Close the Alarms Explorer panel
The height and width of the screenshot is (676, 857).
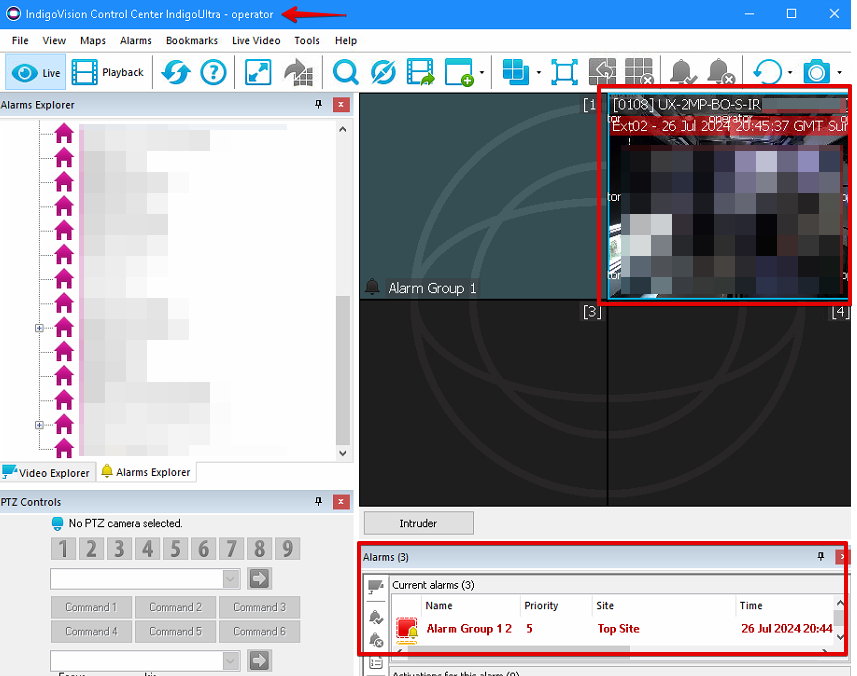[341, 104]
